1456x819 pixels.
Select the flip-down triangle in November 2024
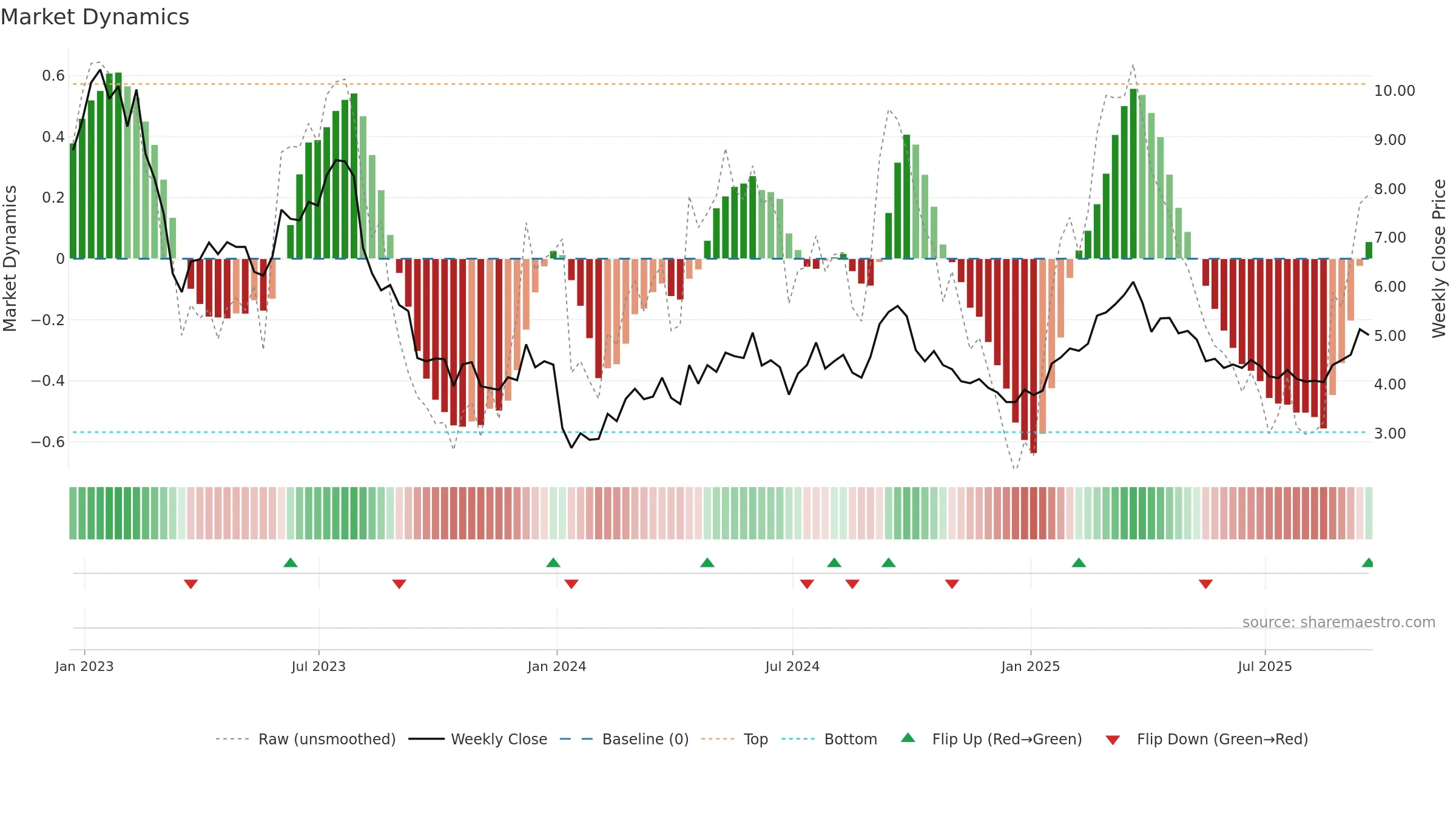952,584
